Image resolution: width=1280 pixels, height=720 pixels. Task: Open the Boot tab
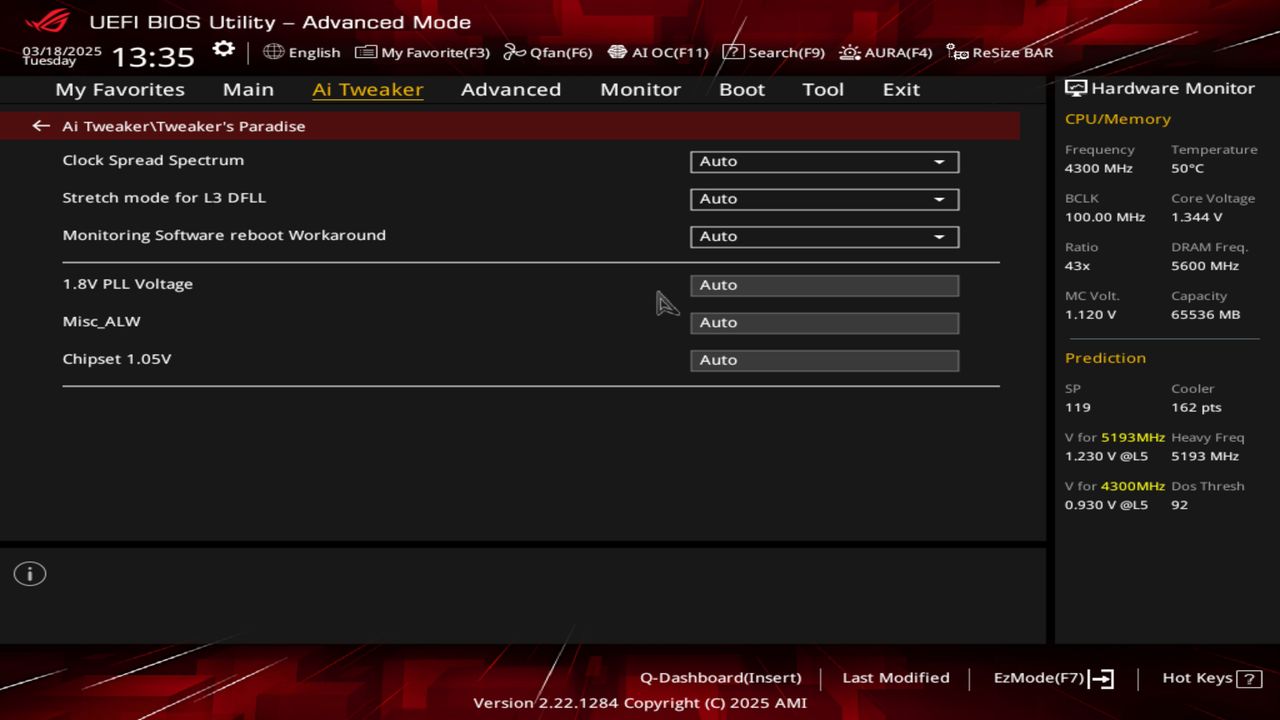(x=742, y=89)
